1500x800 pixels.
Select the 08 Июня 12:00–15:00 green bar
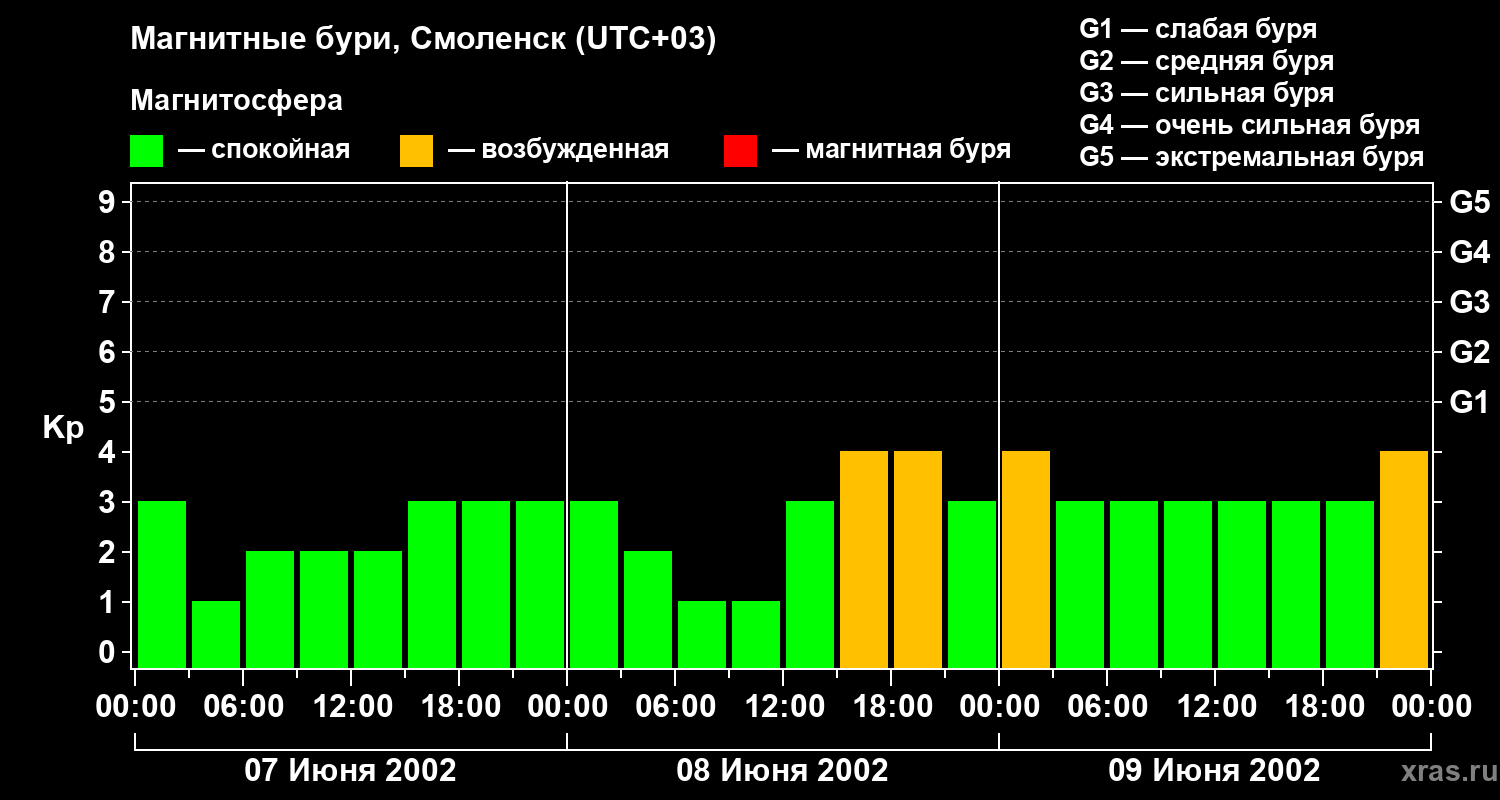point(810,584)
